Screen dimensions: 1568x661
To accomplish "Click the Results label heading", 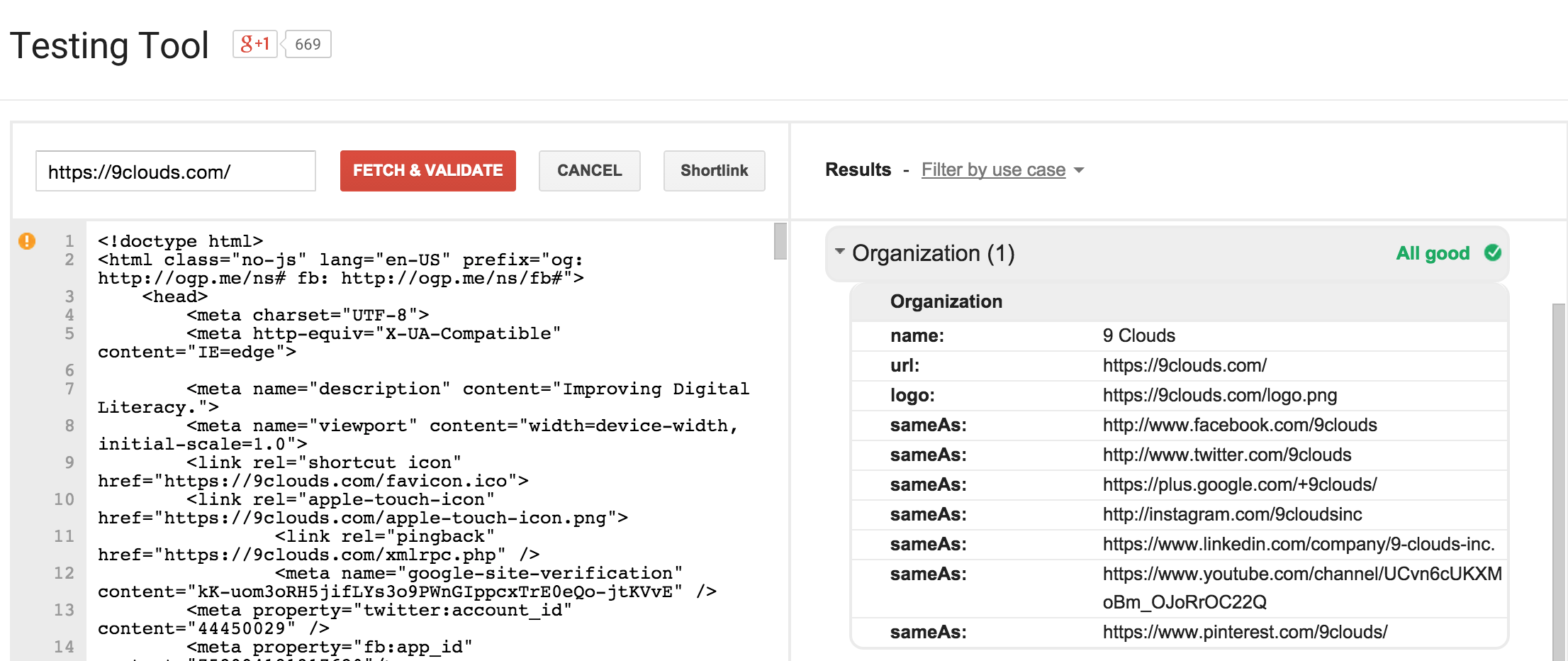I will 858,170.
